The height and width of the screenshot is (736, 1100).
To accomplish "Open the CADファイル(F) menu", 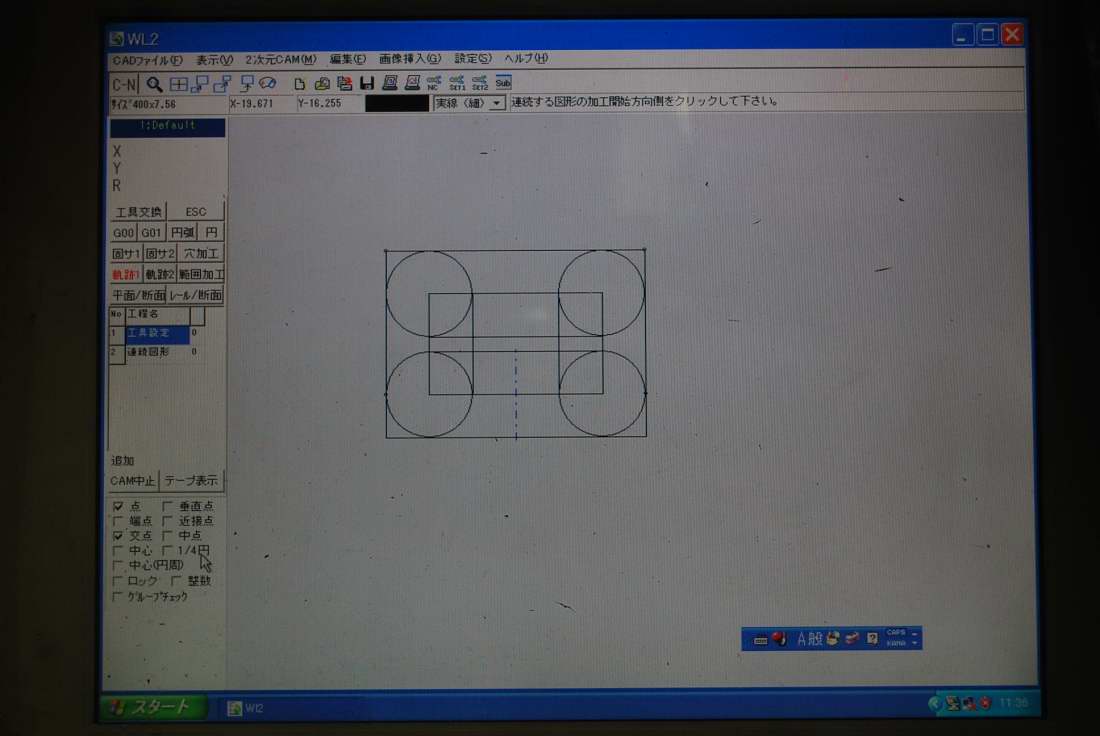I will (147, 60).
